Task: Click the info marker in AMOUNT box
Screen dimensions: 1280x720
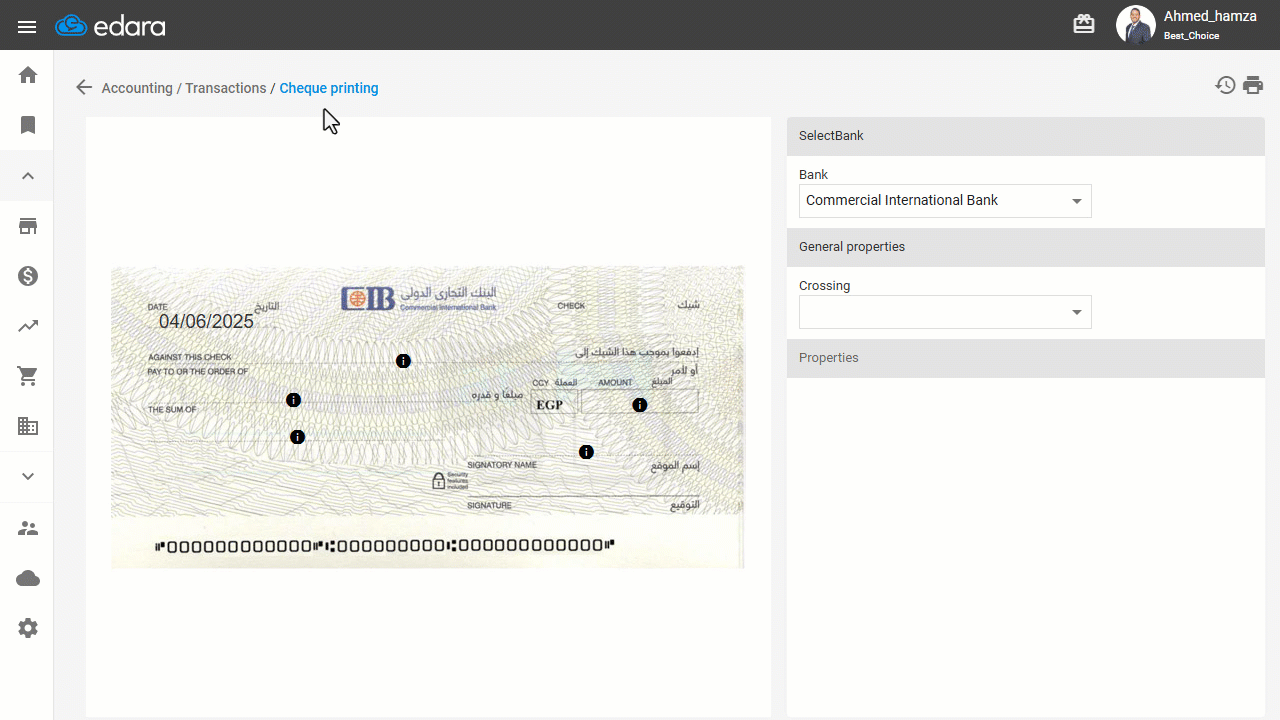Action: click(640, 405)
